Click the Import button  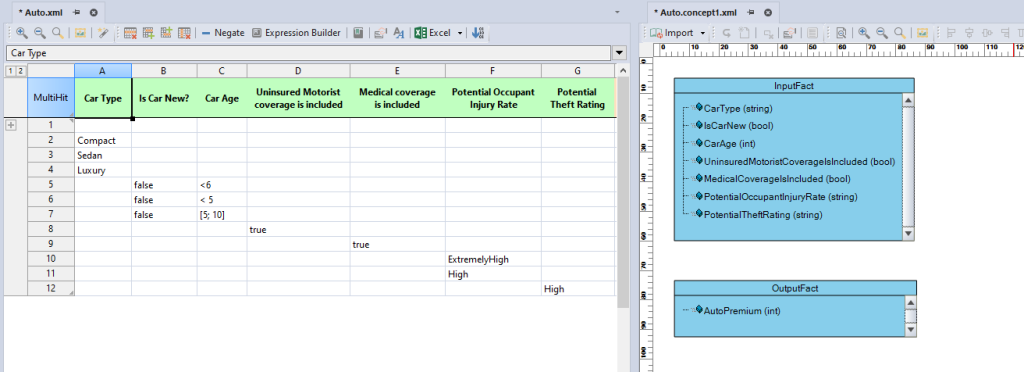[x=671, y=33]
